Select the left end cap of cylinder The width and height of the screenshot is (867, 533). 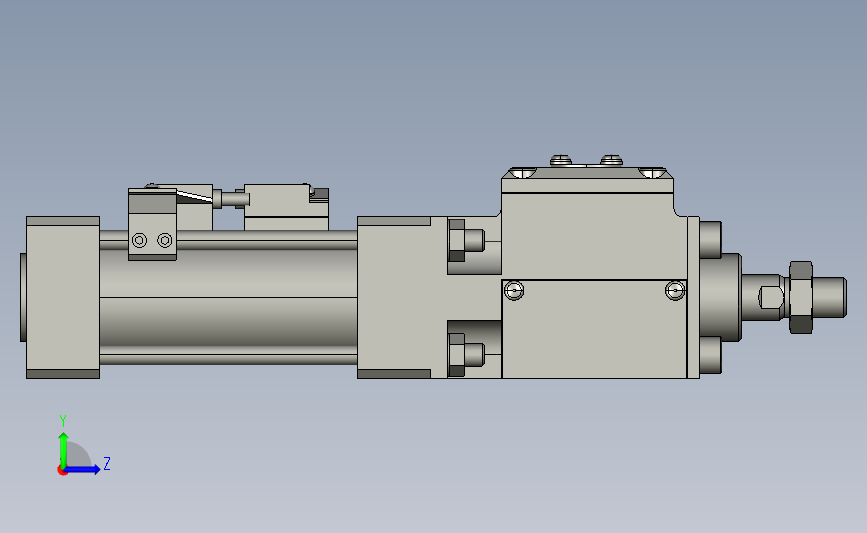63,297
